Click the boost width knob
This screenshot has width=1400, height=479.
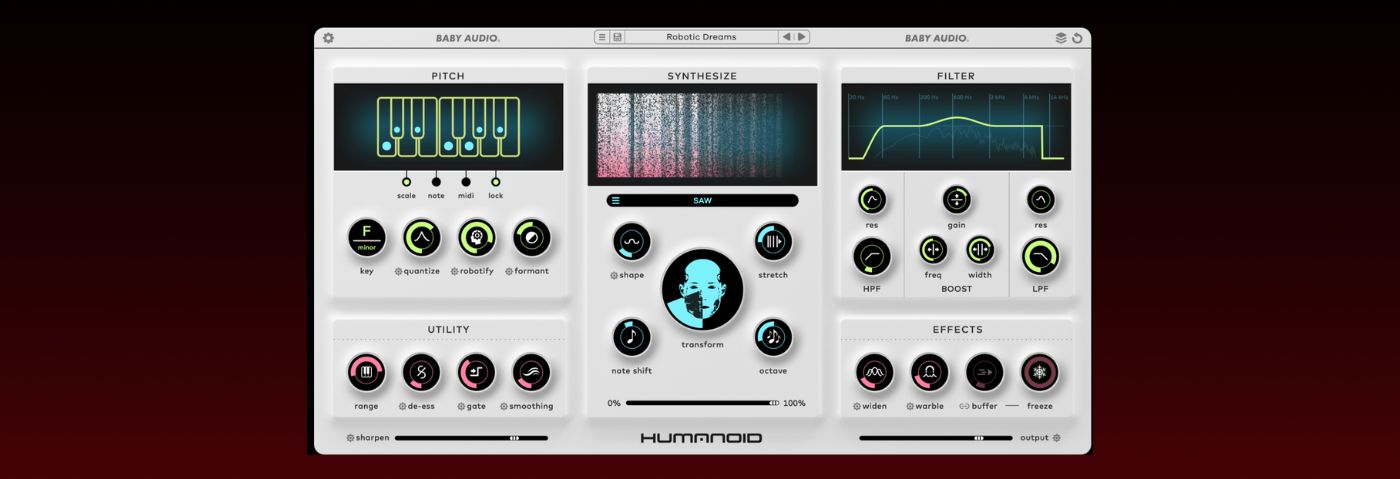click(980, 250)
